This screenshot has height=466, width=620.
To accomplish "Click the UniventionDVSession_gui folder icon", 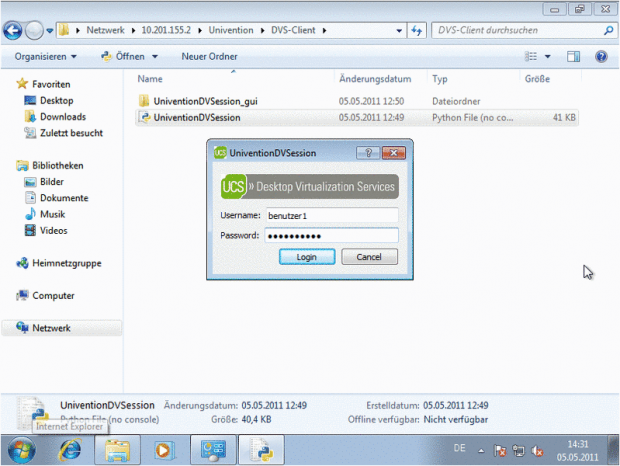I will (x=144, y=101).
